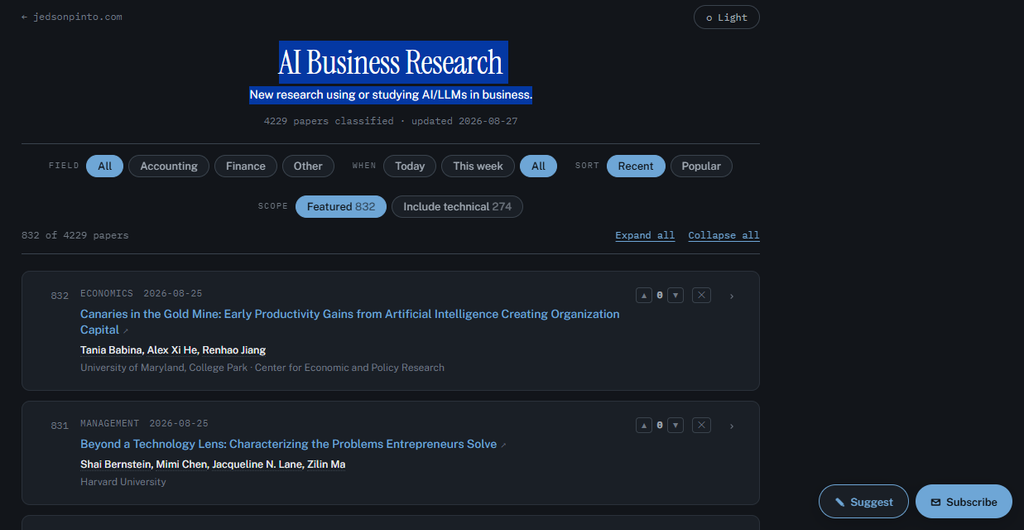Click Expand all link
The width and height of the screenshot is (1024, 530).
tap(645, 235)
